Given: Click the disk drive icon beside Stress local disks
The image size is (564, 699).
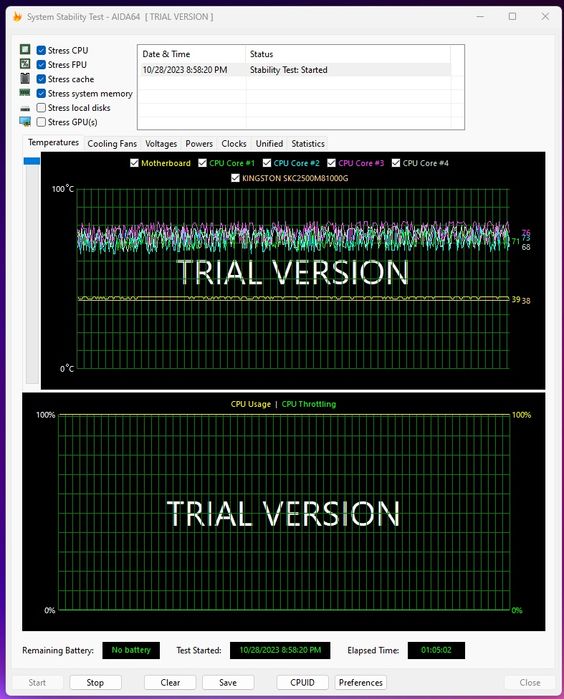Looking at the screenshot, I should (25, 108).
